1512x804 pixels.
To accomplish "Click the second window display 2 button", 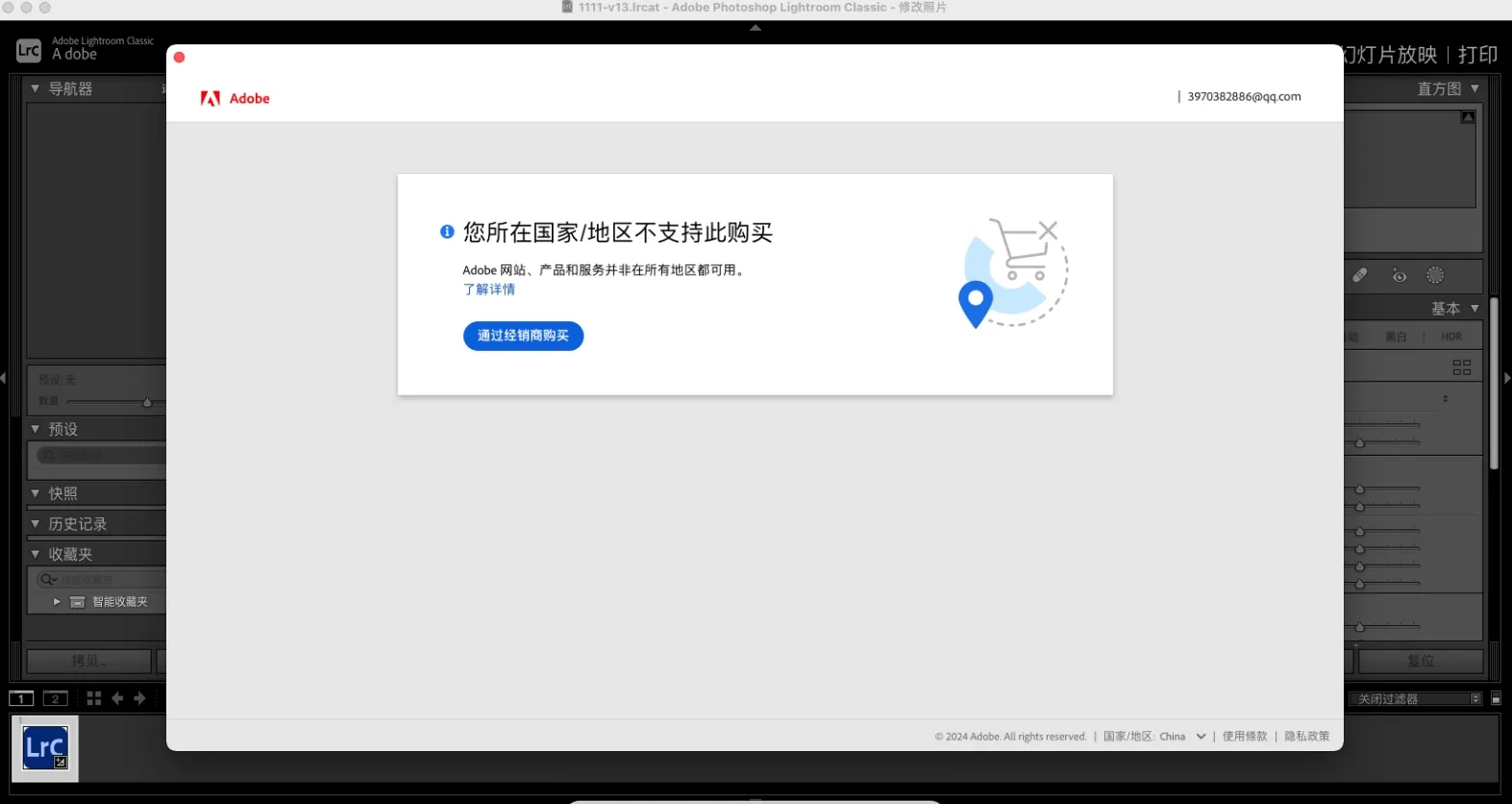I will point(56,699).
